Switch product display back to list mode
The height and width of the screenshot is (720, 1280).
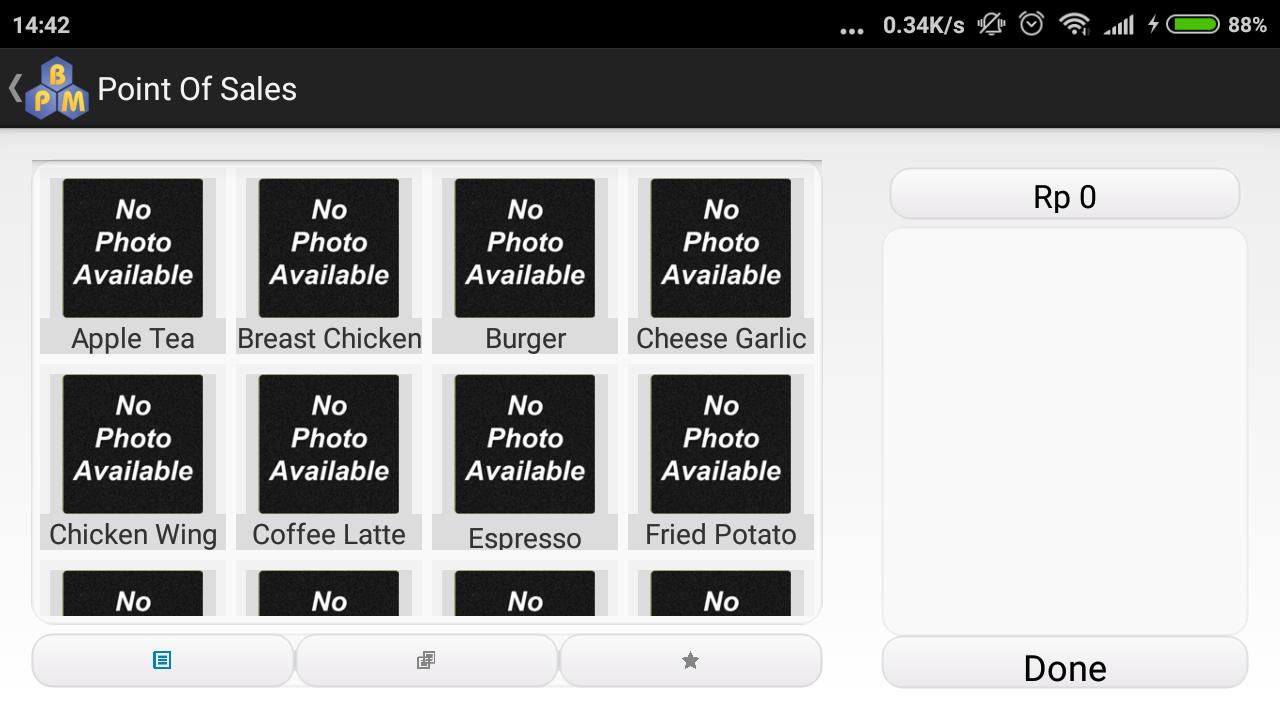tap(163, 659)
